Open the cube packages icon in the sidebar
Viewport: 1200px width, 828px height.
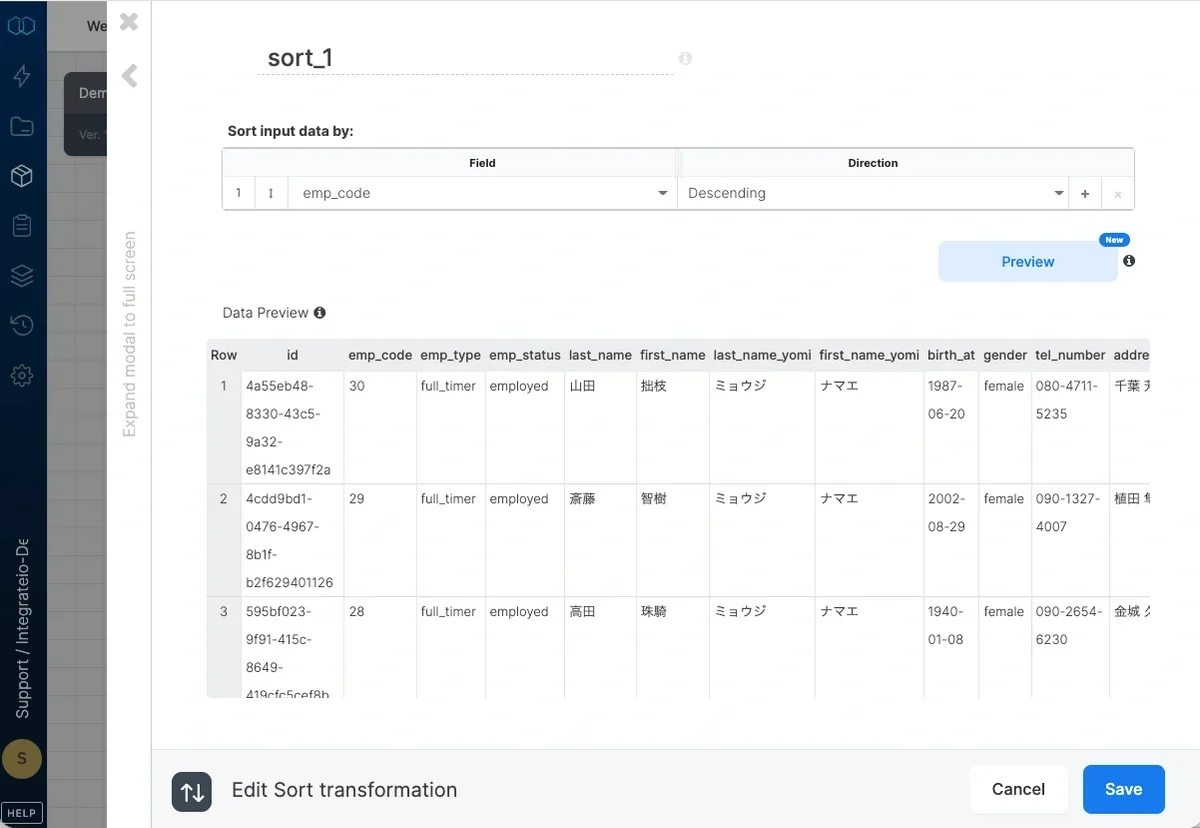click(x=22, y=176)
